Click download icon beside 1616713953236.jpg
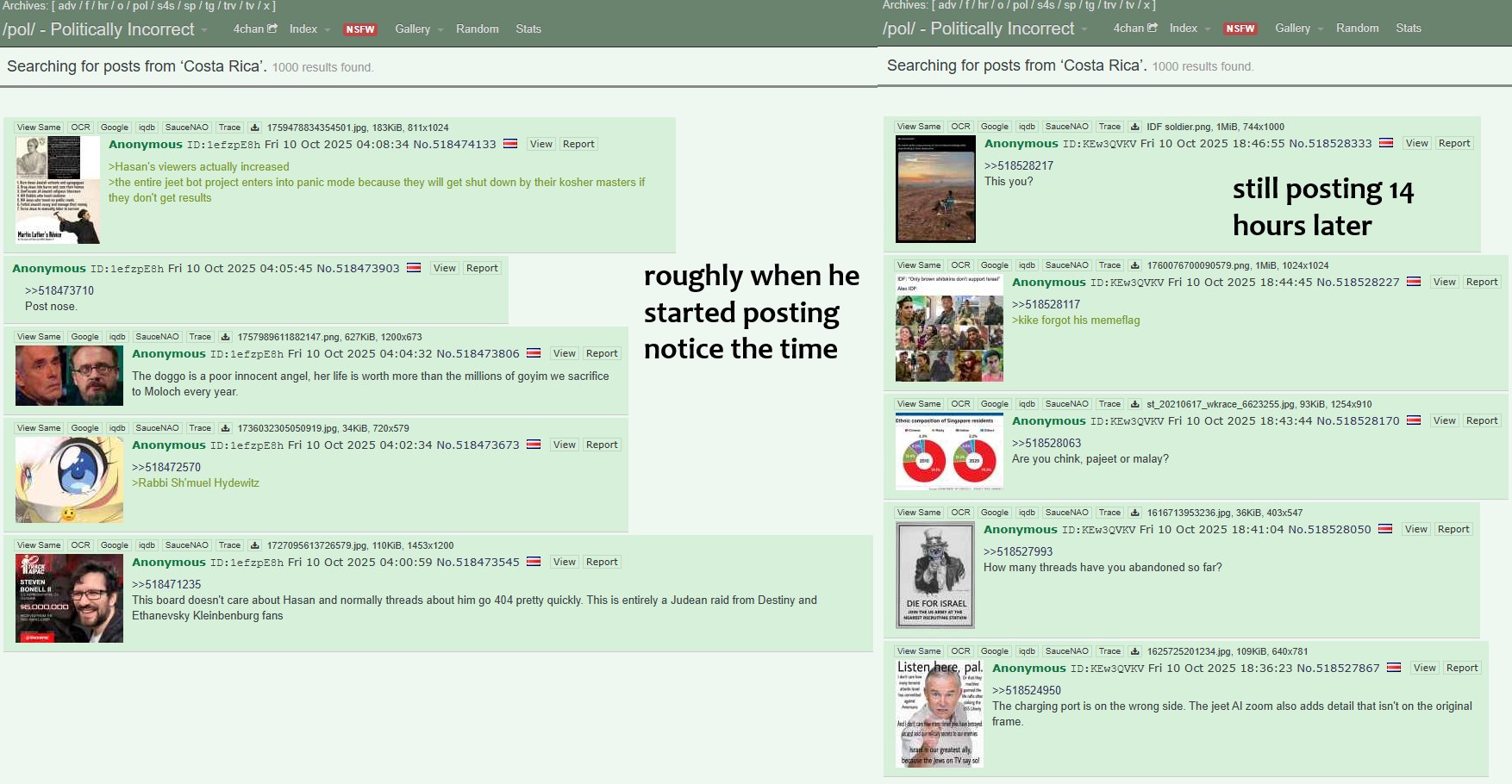The height and width of the screenshot is (784, 1512). [x=1134, y=513]
